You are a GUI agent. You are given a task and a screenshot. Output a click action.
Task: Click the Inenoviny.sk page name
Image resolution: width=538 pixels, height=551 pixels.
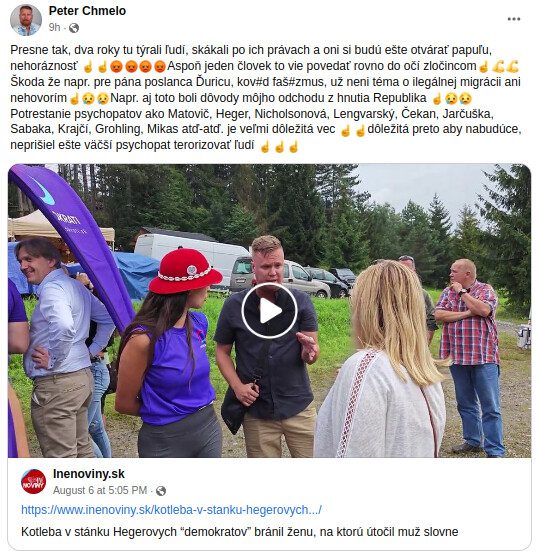[89, 474]
